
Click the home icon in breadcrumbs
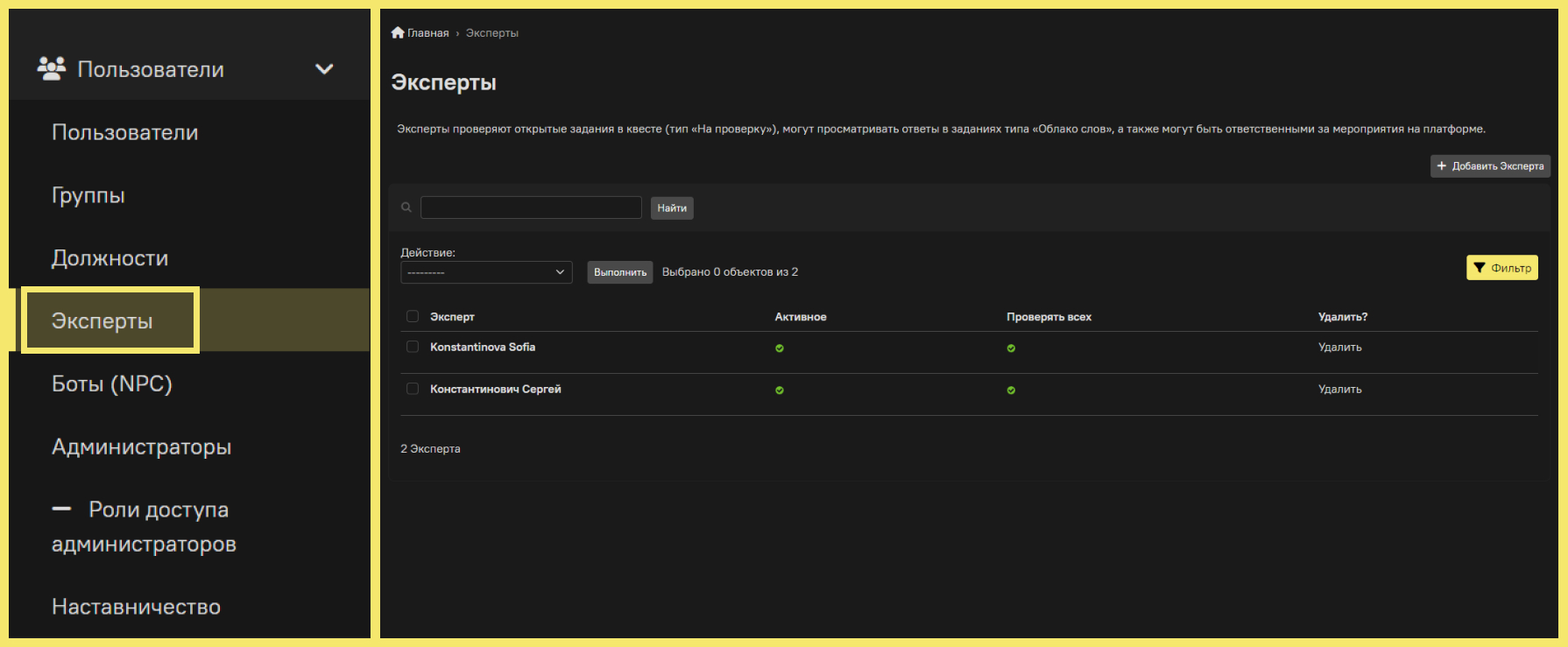398,32
